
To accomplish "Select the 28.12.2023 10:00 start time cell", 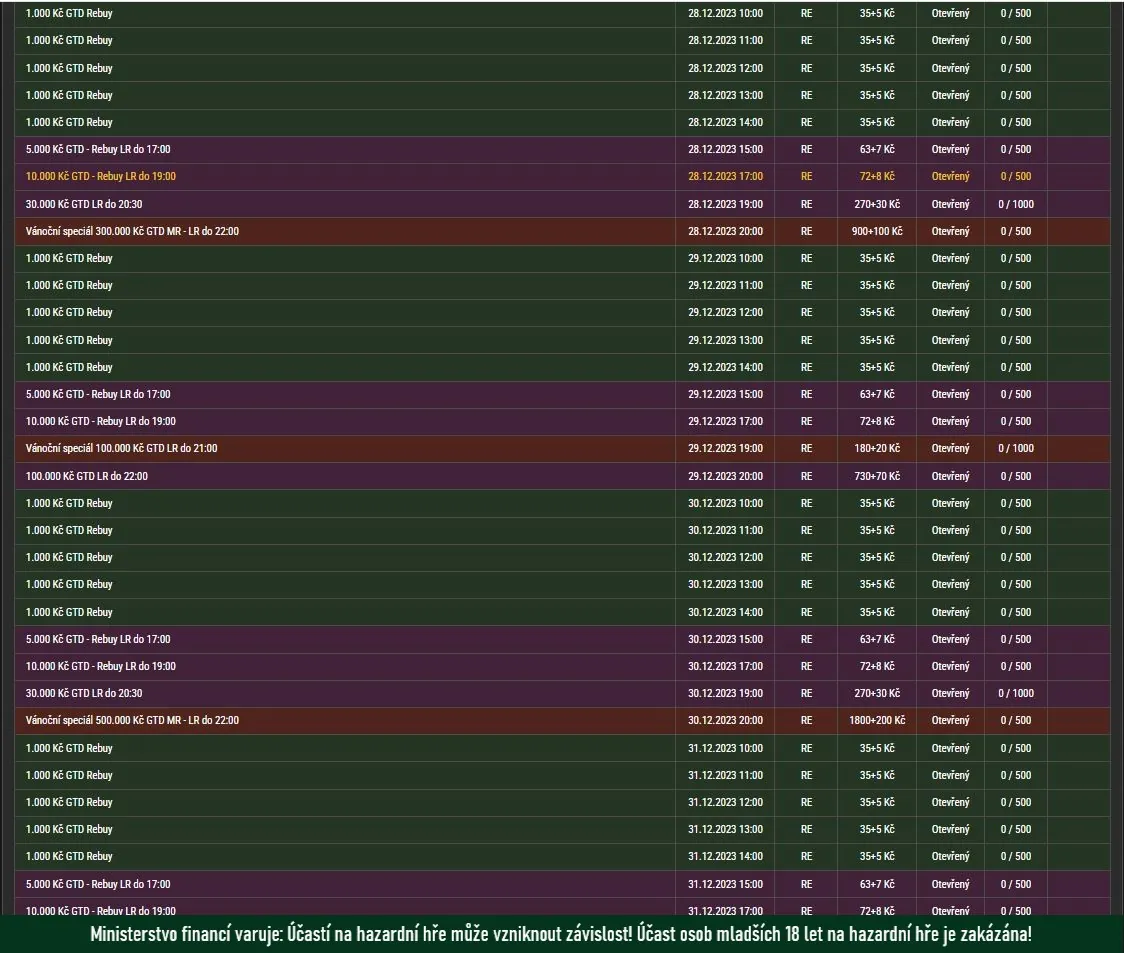I will 725,14.
